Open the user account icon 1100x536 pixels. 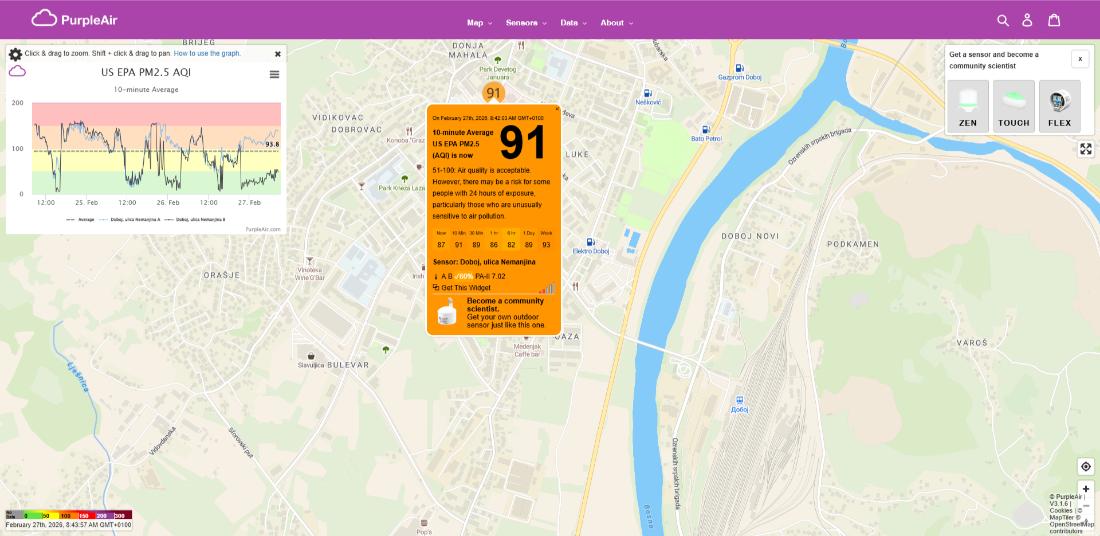pyautogui.click(x=1027, y=20)
